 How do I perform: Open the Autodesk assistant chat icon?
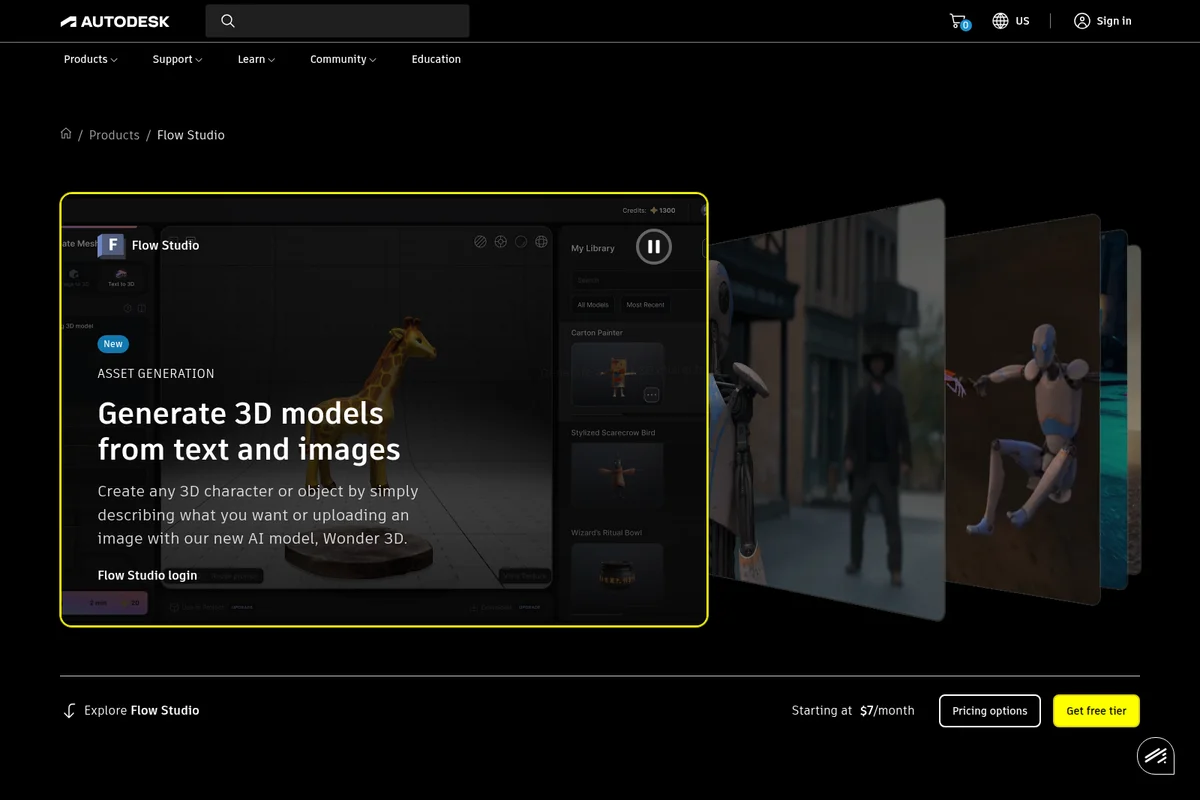coord(1156,756)
